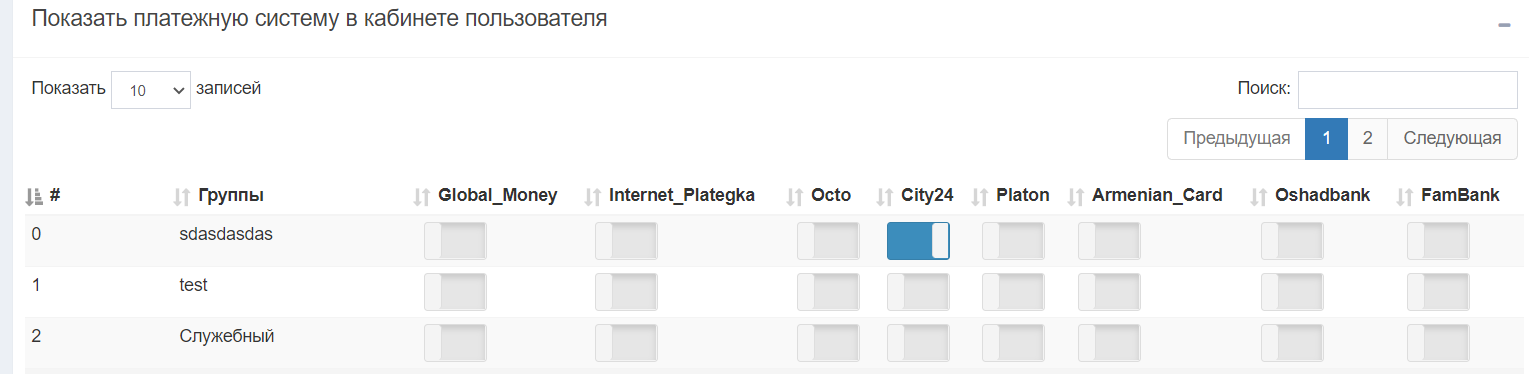The image size is (1529, 374).
Task: Sort by Oshadbank column arrows
Action: click(1260, 197)
